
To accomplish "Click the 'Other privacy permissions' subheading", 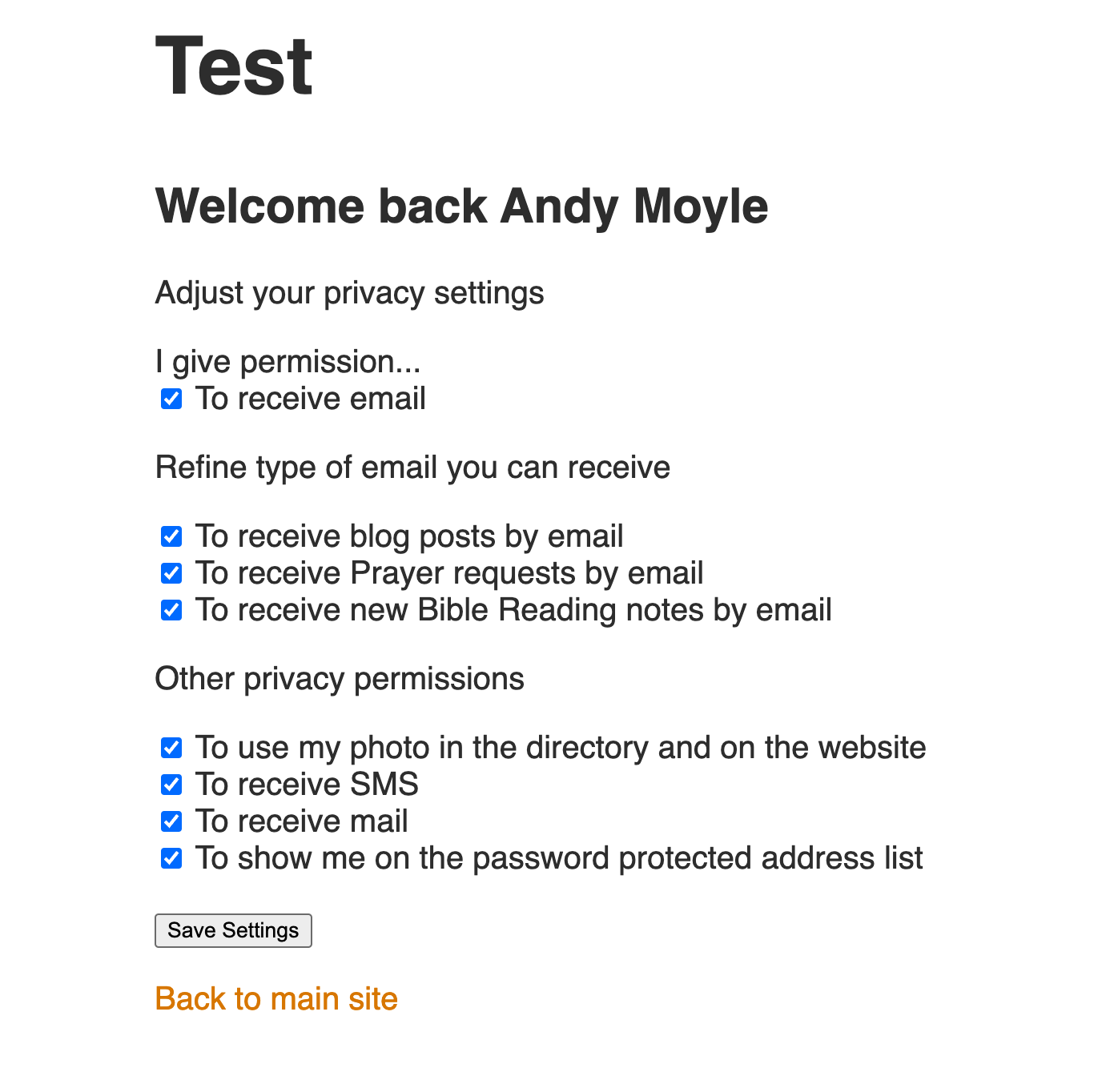I will pos(340,679).
